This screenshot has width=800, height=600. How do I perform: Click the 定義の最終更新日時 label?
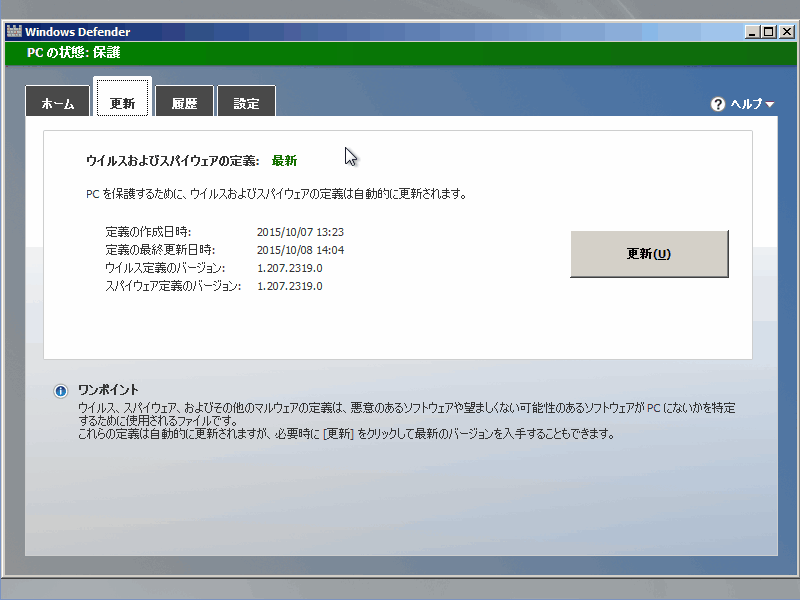[x=160, y=250]
